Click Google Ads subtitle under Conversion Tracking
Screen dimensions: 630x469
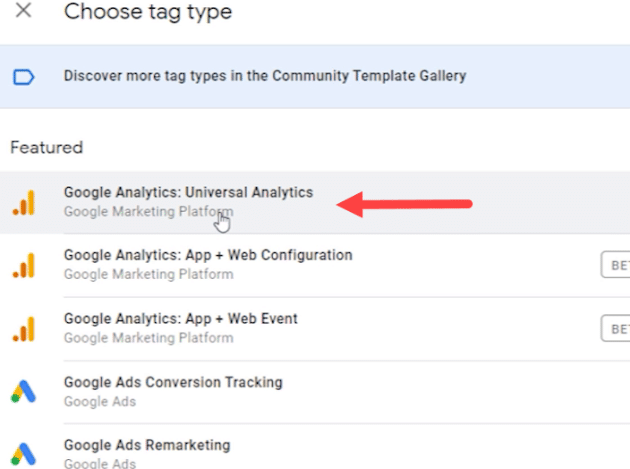pyautogui.click(x=100, y=401)
